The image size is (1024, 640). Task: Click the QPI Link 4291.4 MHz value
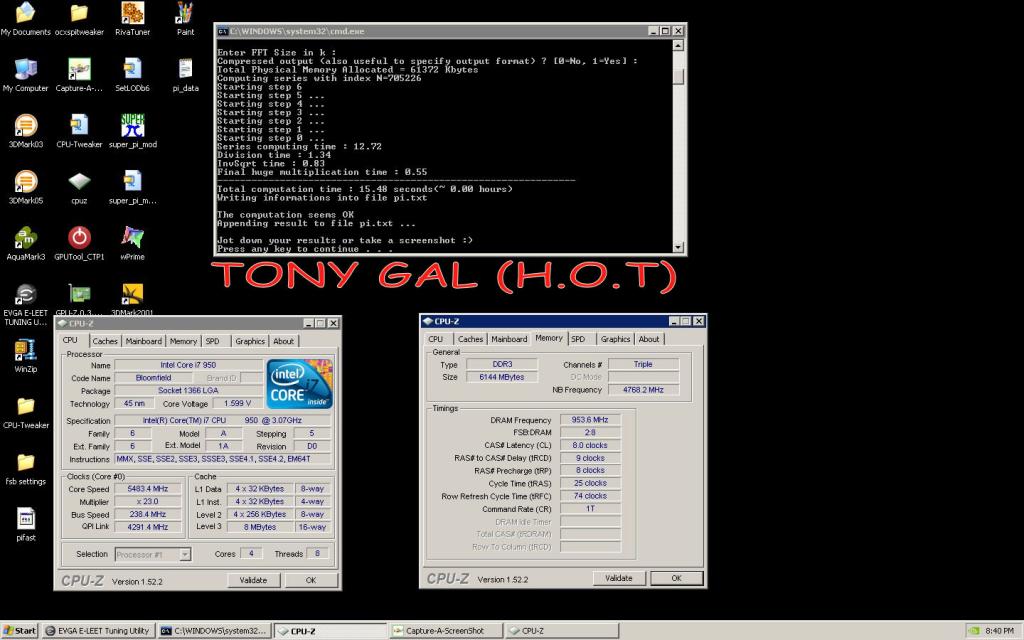click(148, 527)
